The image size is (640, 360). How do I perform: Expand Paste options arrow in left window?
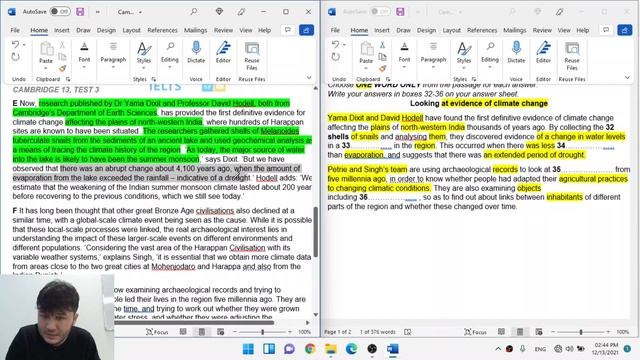pos(46,68)
